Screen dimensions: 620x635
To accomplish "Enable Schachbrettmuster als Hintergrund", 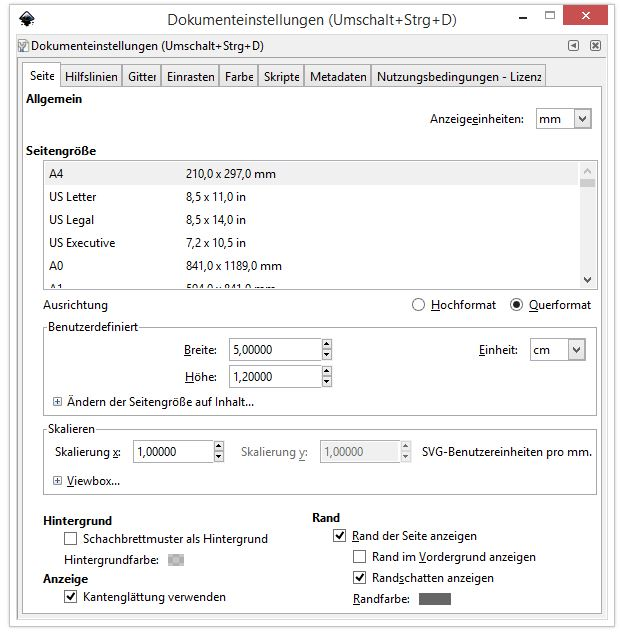I will tap(70, 539).
